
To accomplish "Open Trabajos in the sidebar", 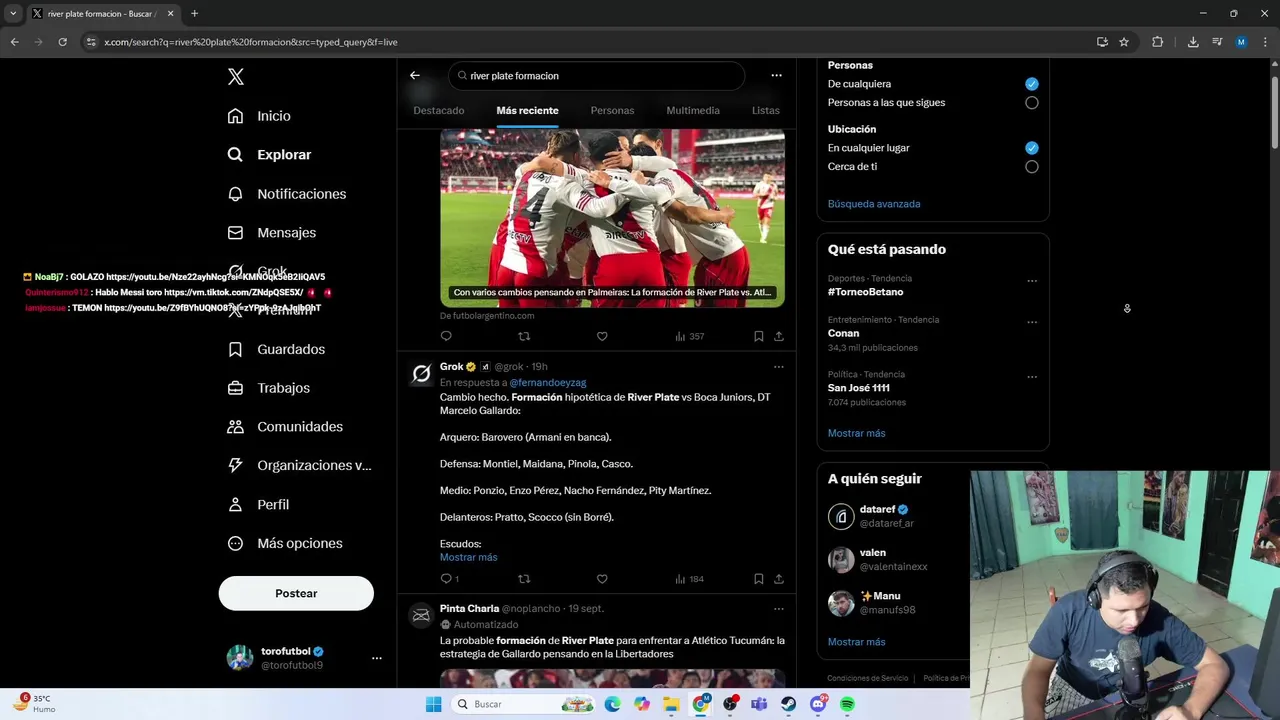I will coord(268,388).
